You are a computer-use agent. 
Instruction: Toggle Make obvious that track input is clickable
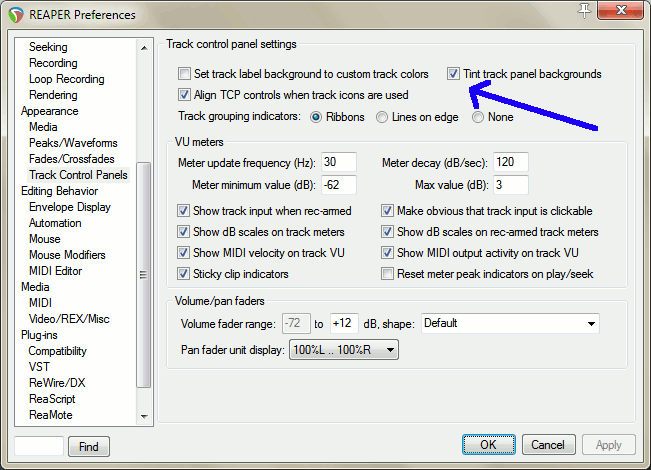[387, 211]
